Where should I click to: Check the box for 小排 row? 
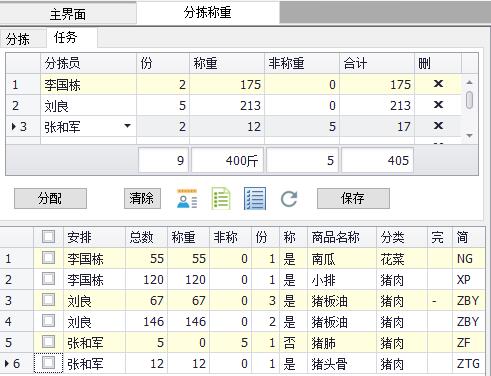click(49, 279)
